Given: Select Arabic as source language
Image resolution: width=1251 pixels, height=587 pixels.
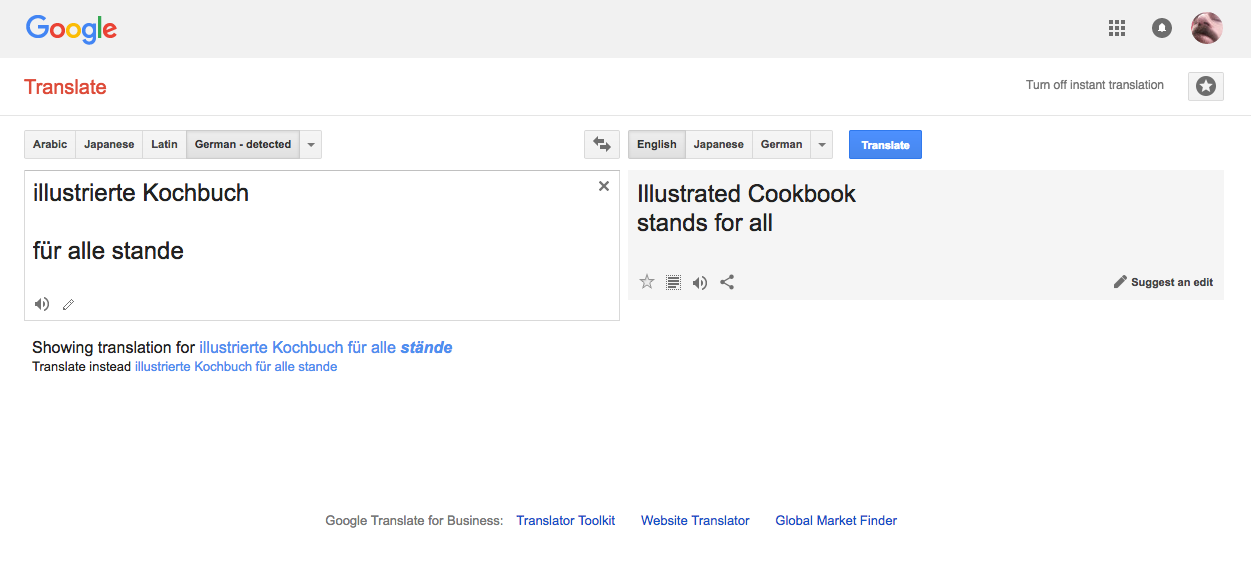Looking at the screenshot, I should click(x=50, y=144).
